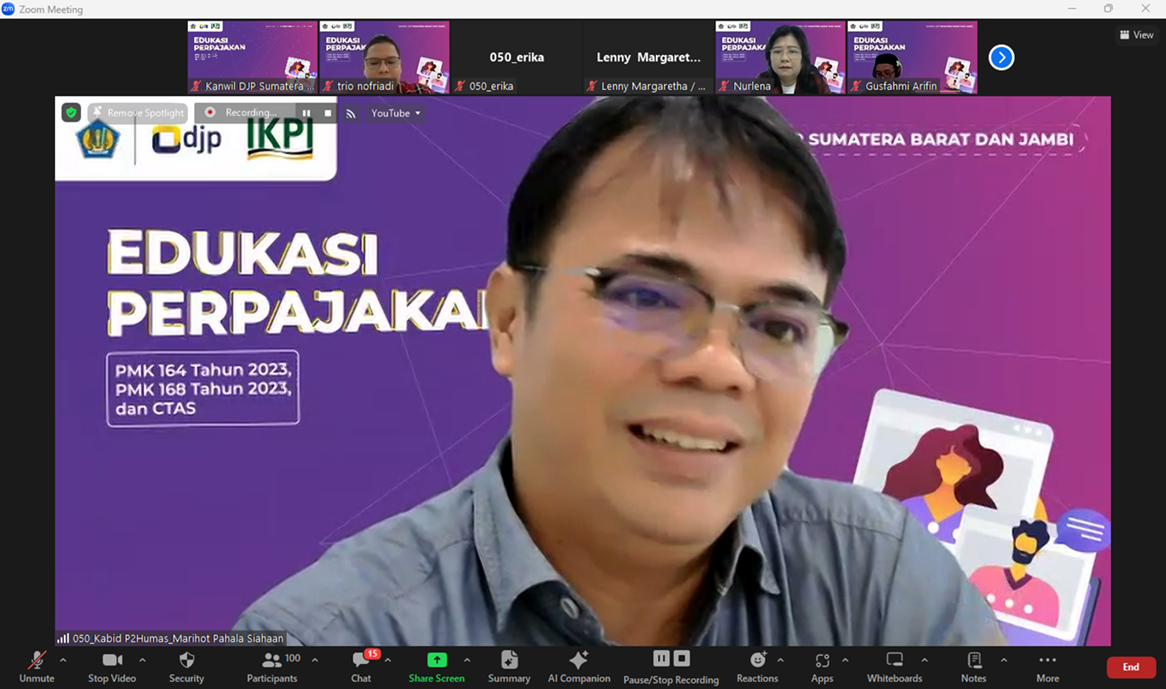Viewport: 1166px width, 689px height.
Task: Open the Notes tool
Action: 973,666
